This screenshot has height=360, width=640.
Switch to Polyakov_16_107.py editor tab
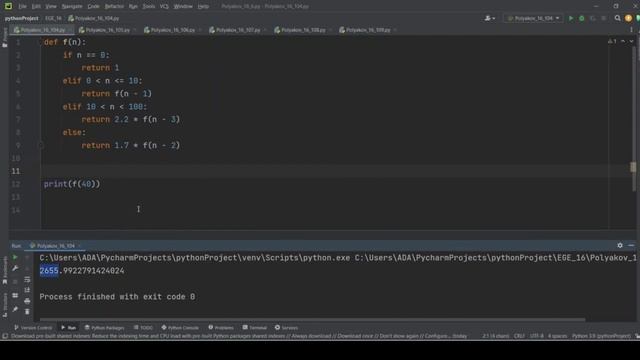(238, 30)
